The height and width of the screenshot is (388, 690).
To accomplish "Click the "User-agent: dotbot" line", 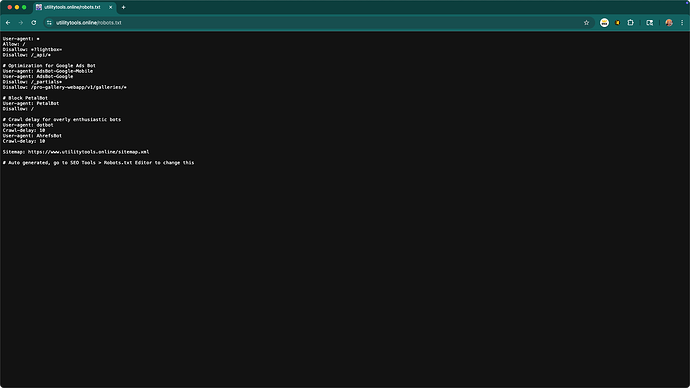I will click(x=28, y=125).
